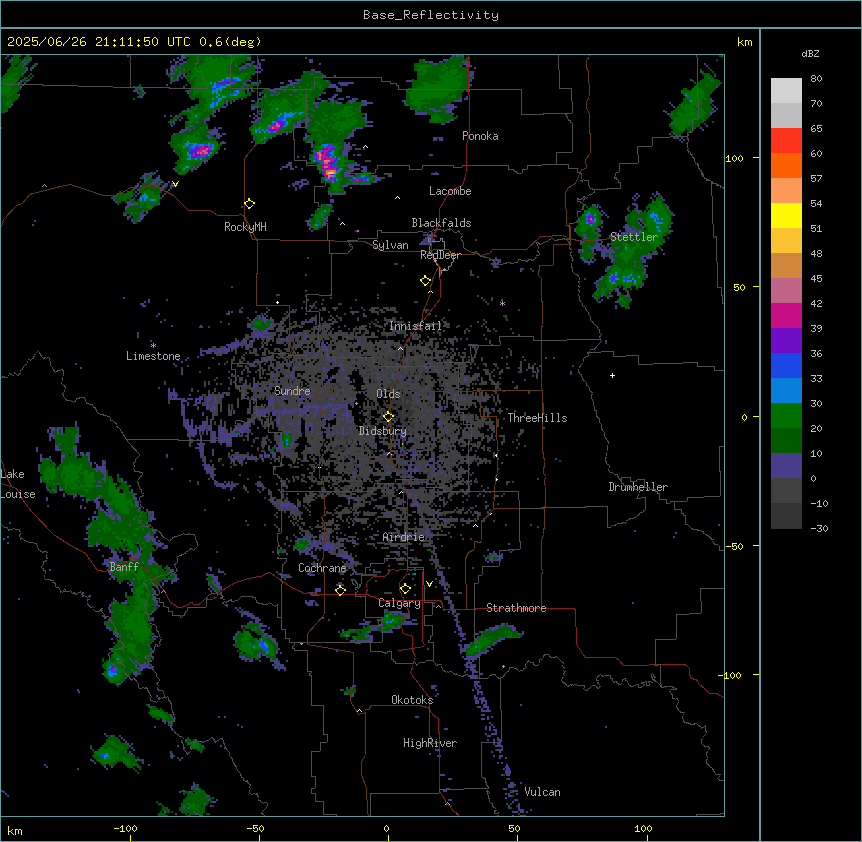Click the Drumheller label
The height and width of the screenshot is (842, 862).
click(638, 487)
